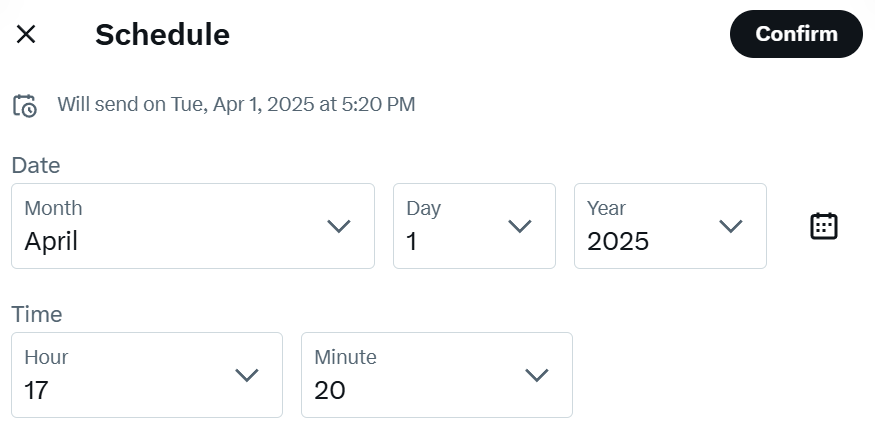Click the chevron arrow in Day field

(520, 226)
